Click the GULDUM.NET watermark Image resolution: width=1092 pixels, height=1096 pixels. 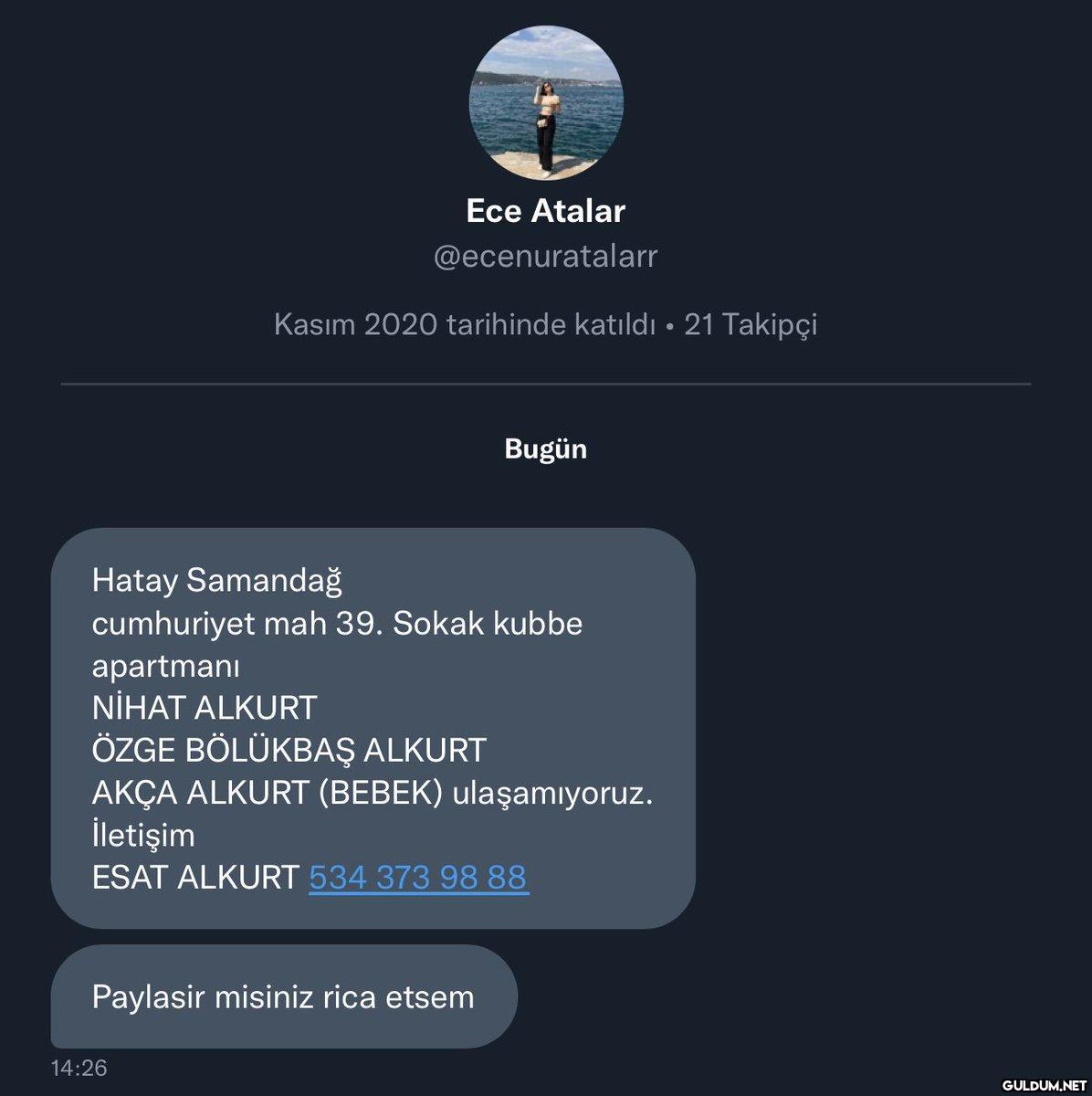click(x=1044, y=1085)
